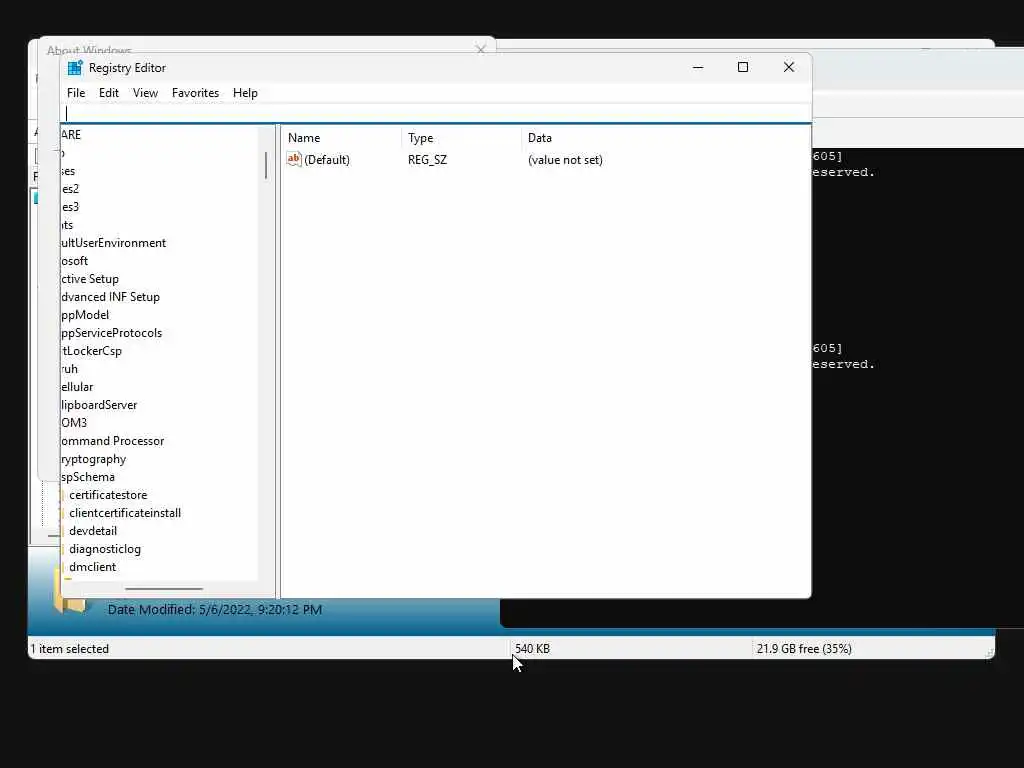This screenshot has height=768, width=1024.
Task: Select the DefaultUserEnvironment key in tree
Action: click(x=114, y=243)
